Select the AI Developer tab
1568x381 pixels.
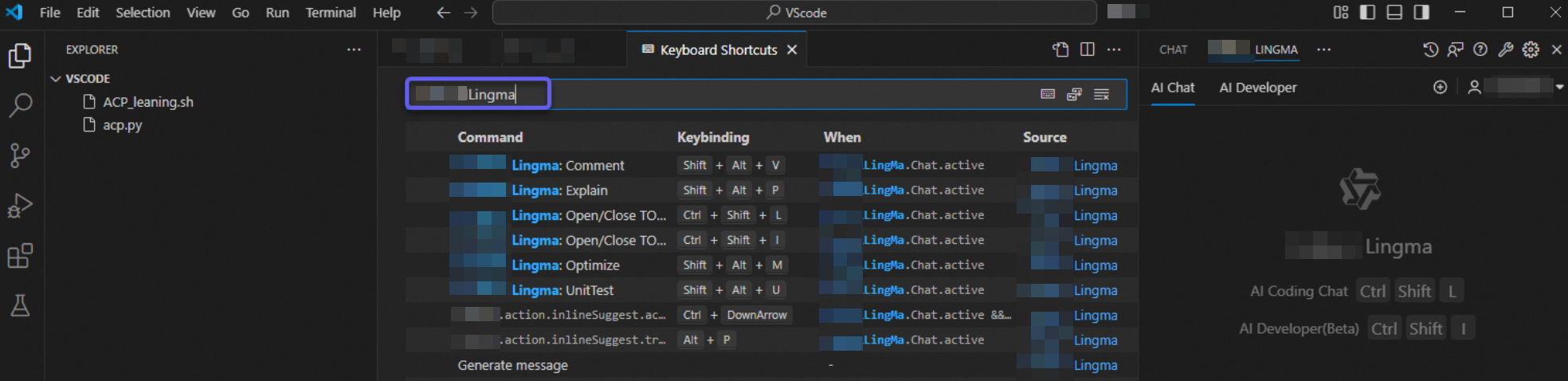tap(1257, 87)
